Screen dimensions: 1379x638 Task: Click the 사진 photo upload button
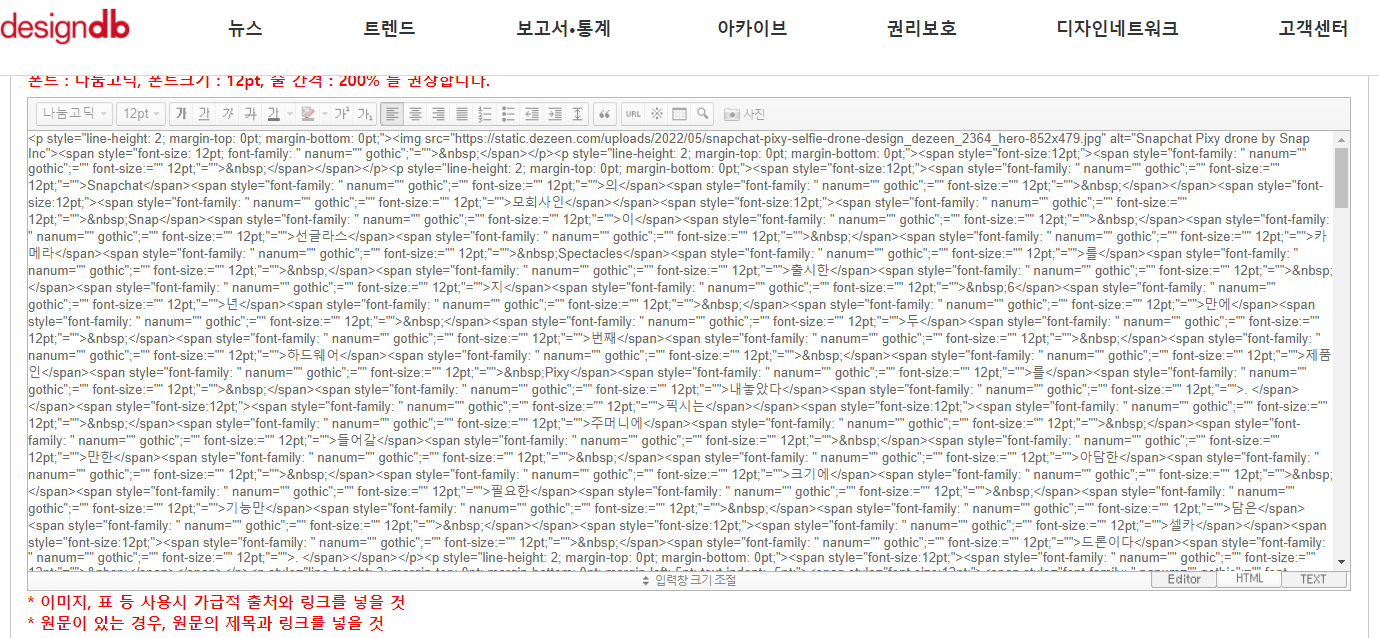pos(745,114)
